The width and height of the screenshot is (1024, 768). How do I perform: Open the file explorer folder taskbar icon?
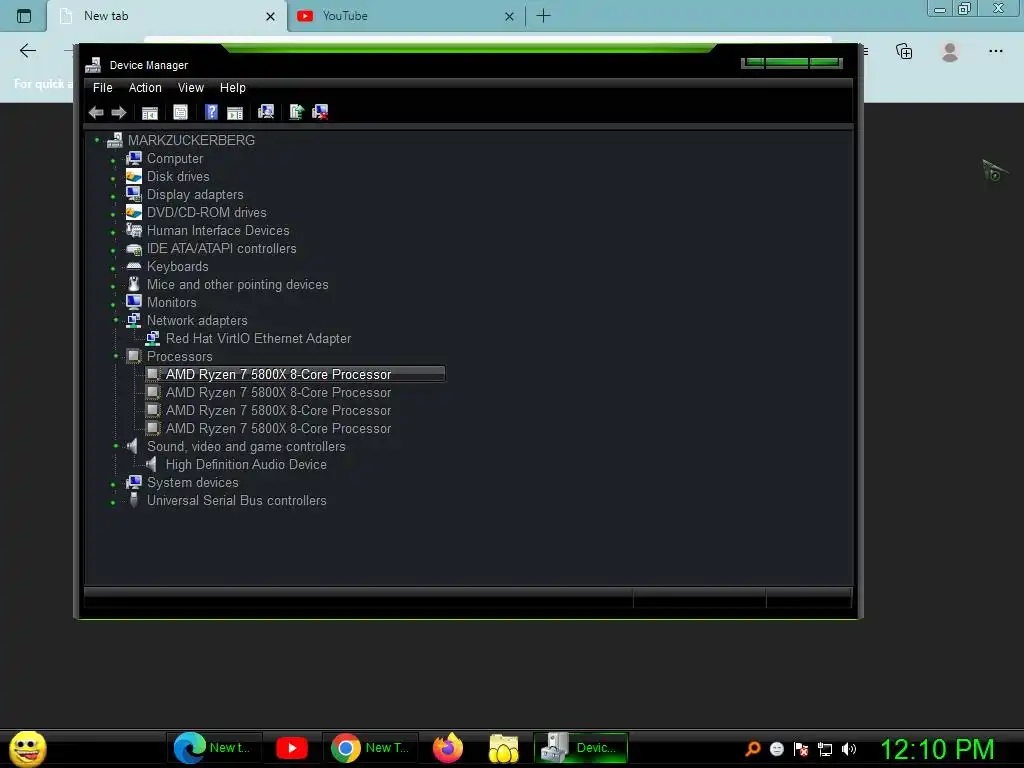(x=504, y=748)
